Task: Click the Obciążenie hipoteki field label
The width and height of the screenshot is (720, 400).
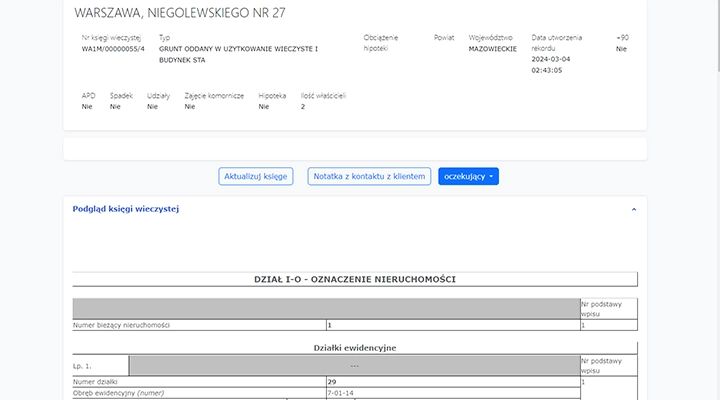Action: (x=380, y=42)
